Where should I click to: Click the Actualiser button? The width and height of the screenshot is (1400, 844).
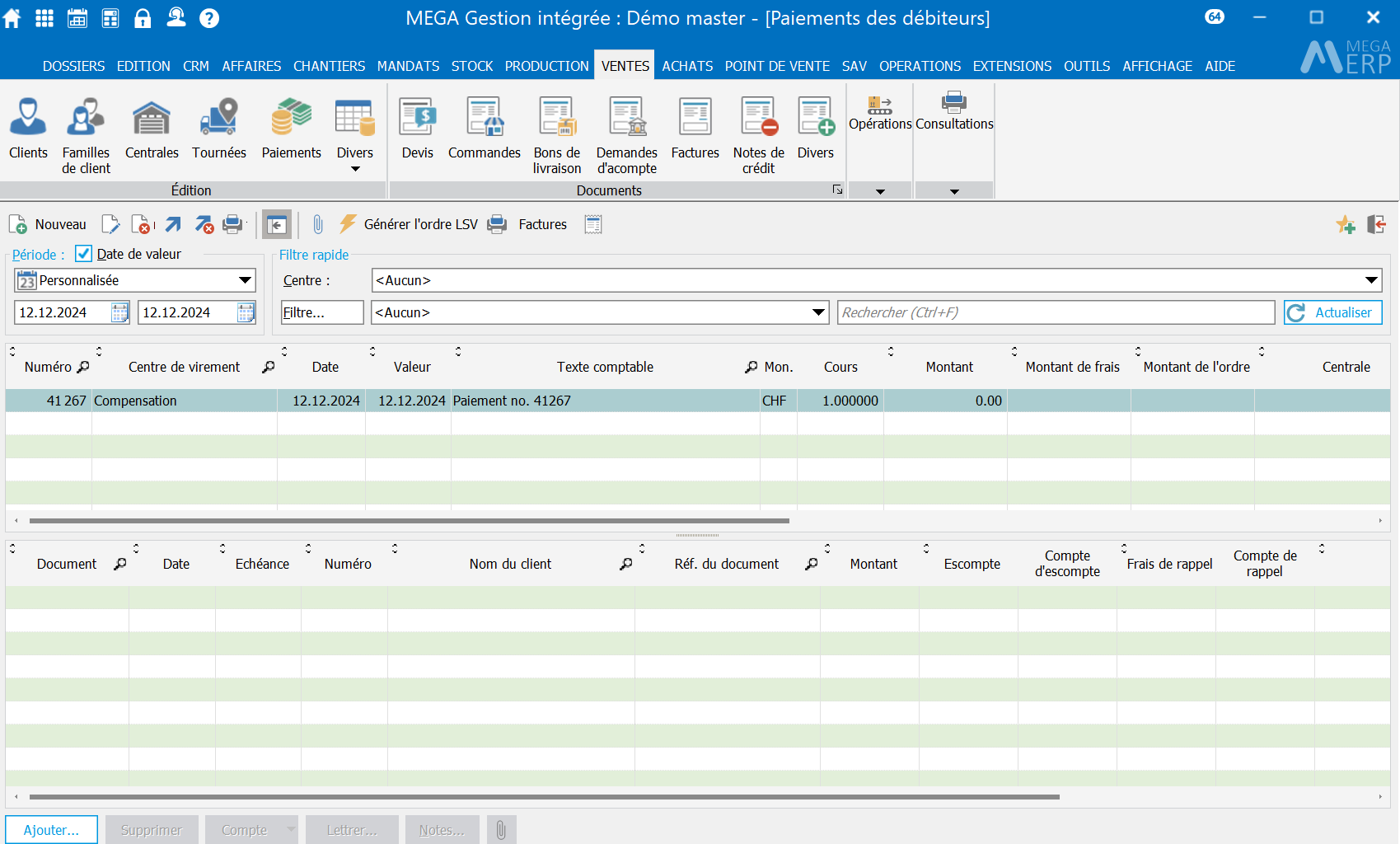(1332, 312)
